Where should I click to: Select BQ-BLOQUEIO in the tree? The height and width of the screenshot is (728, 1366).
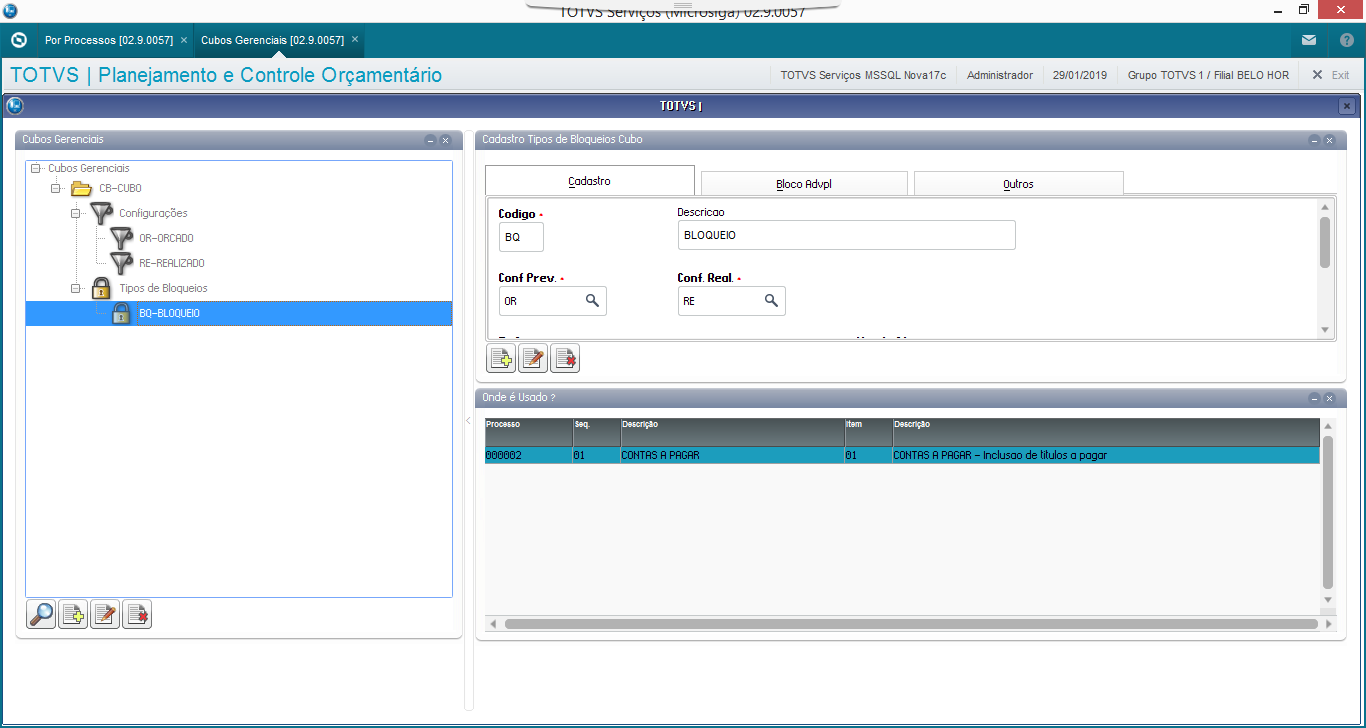coord(170,313)
